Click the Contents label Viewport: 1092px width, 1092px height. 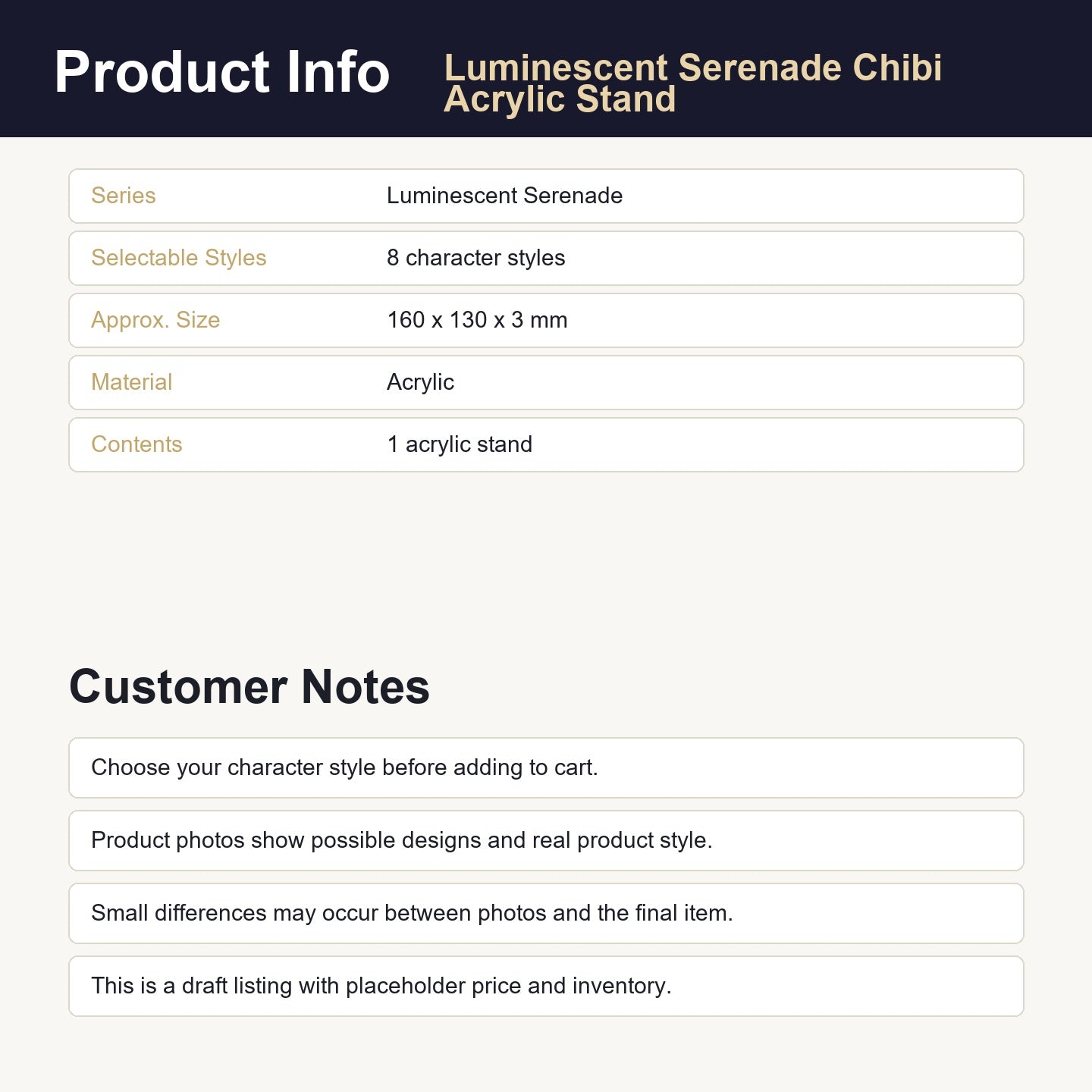click(136, 444)
